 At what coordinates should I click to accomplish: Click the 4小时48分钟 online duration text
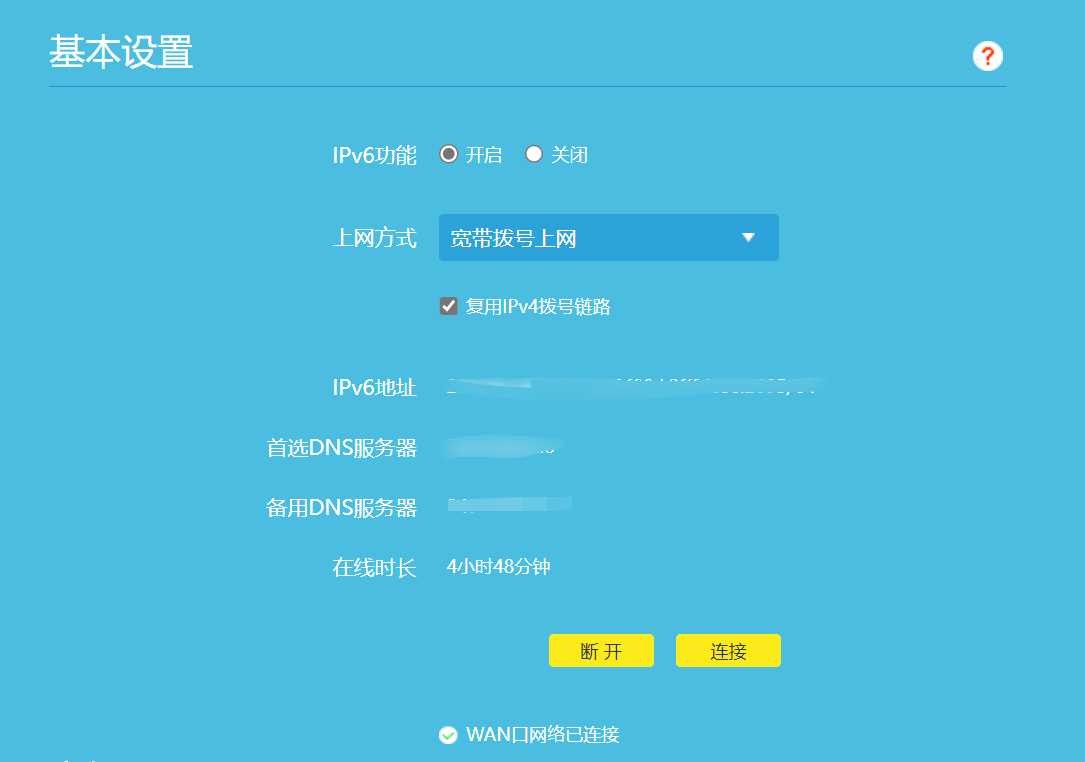pos(498,567)
